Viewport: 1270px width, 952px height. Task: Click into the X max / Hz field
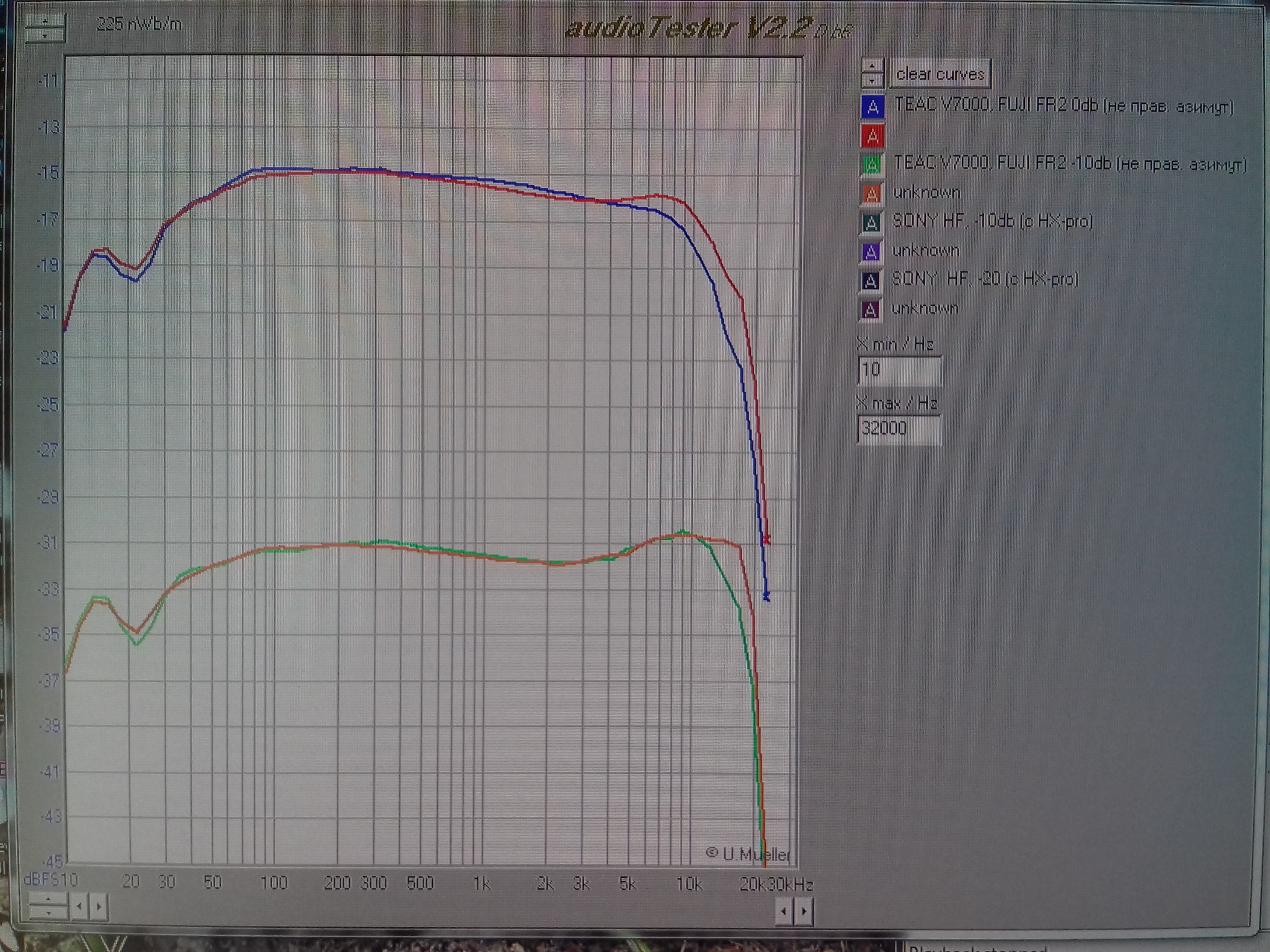click(899, 428)
